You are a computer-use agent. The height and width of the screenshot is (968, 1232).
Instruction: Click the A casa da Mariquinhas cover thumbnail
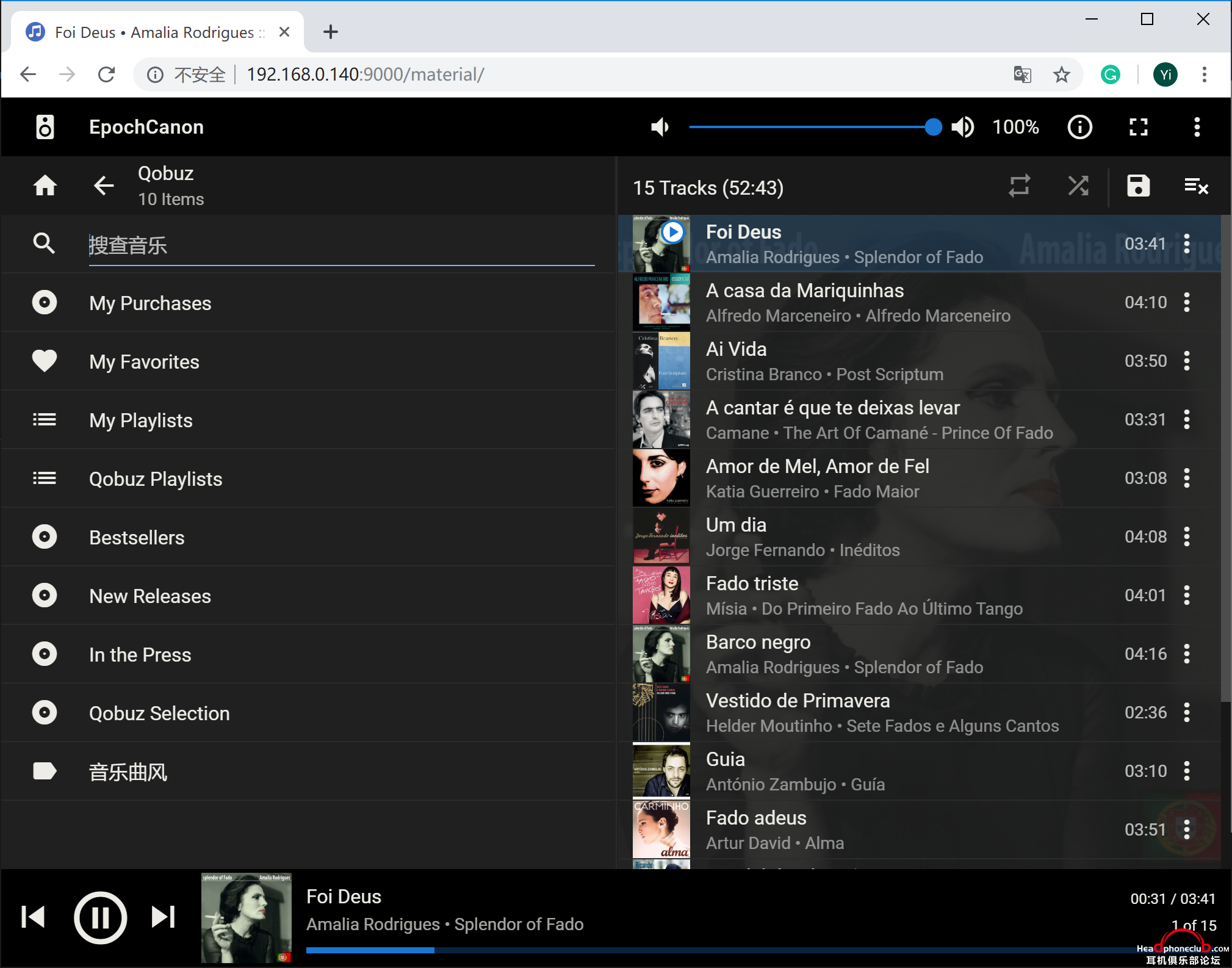click(x=661, y=302)
